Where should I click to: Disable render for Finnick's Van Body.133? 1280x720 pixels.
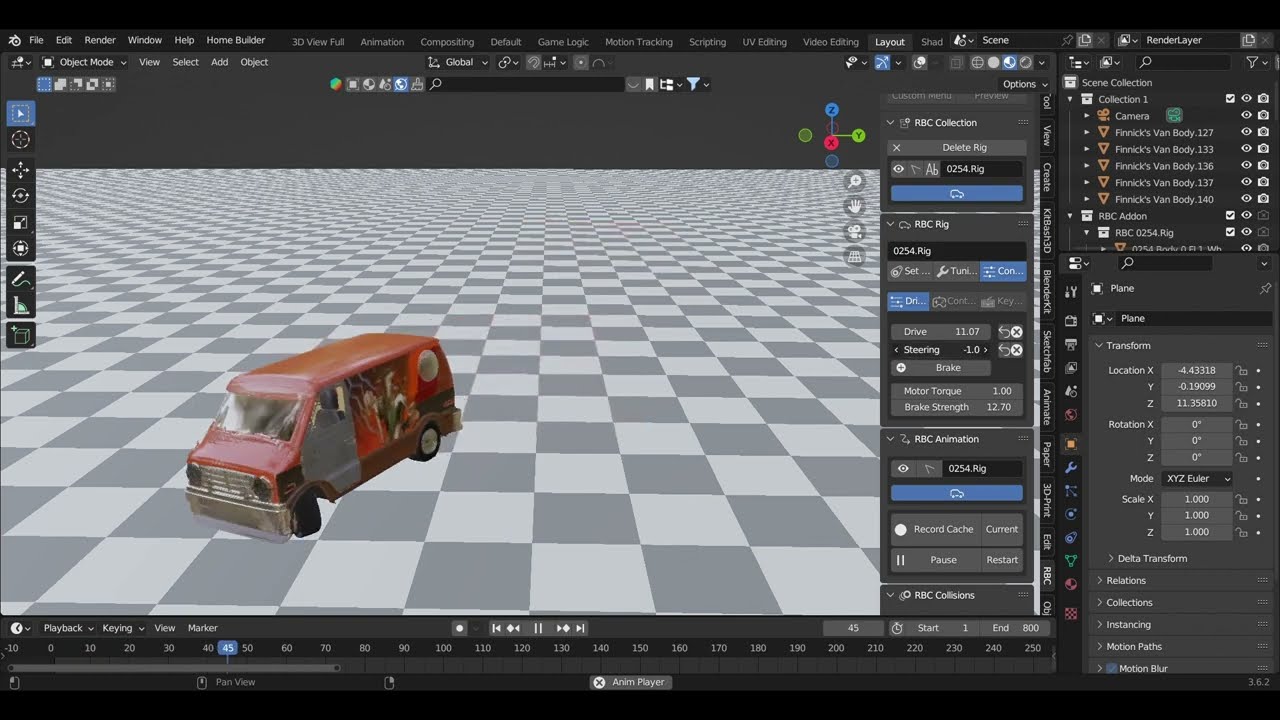1263,149
